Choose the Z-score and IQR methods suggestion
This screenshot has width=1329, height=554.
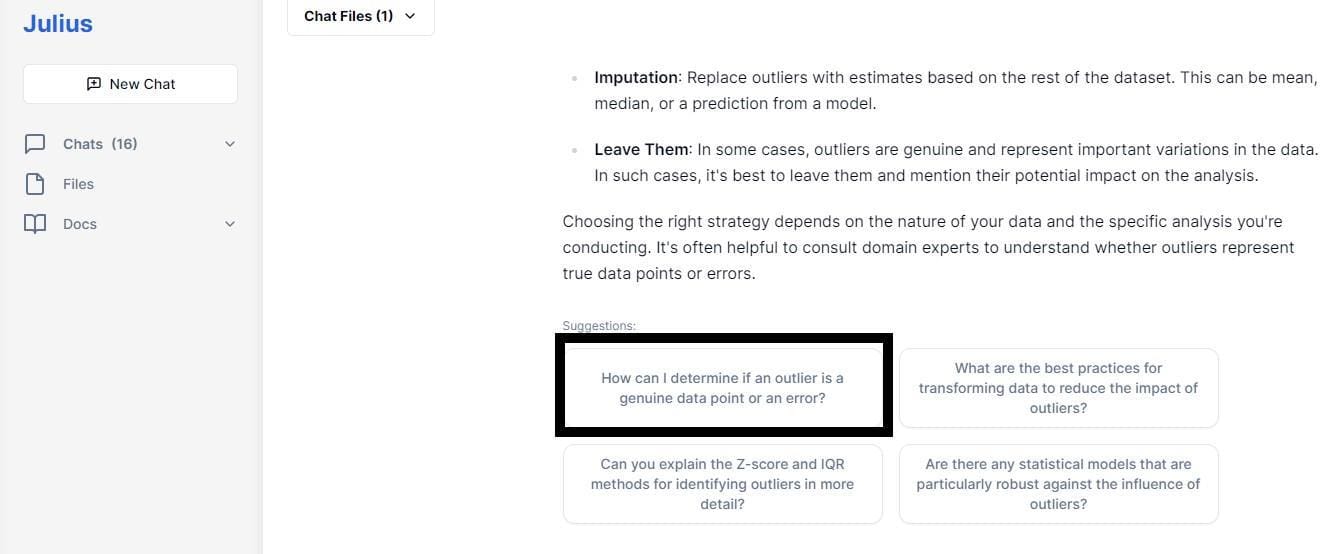point(722,484)
